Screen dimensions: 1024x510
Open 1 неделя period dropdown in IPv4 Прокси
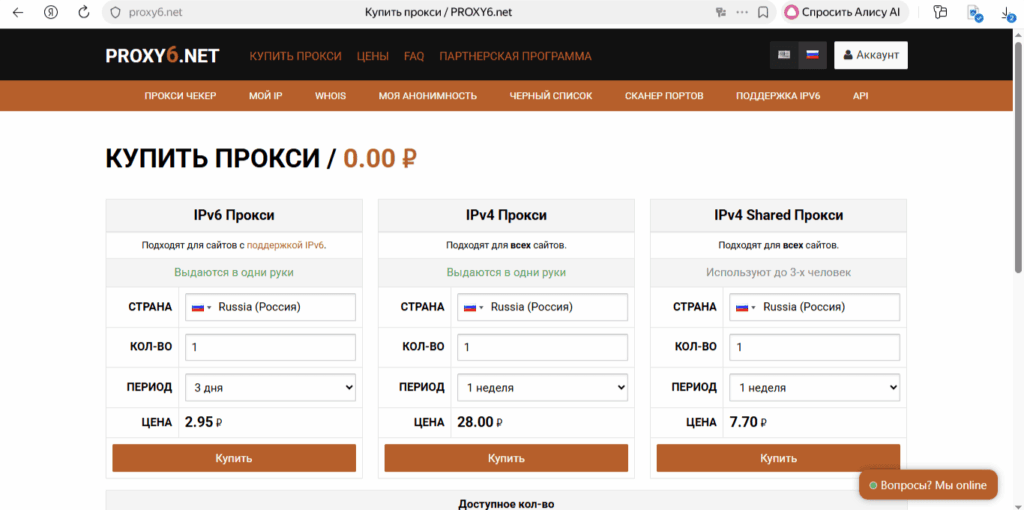pyautogui.click(x=543, y=387)
